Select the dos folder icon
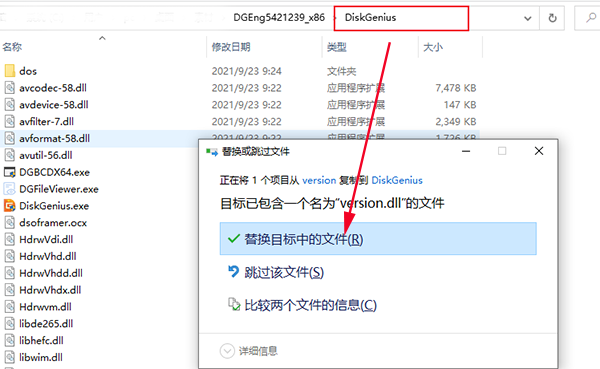The image size is (600, 369). coord(10,71)
